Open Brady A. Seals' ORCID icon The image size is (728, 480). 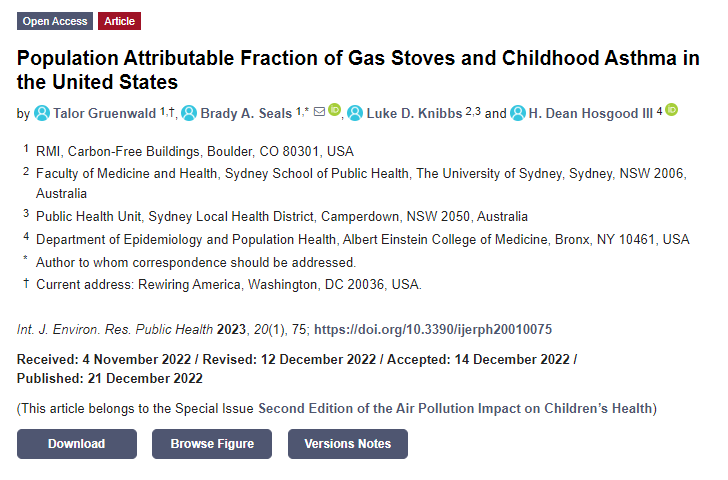pyautogui.click(x=334, y=110)
